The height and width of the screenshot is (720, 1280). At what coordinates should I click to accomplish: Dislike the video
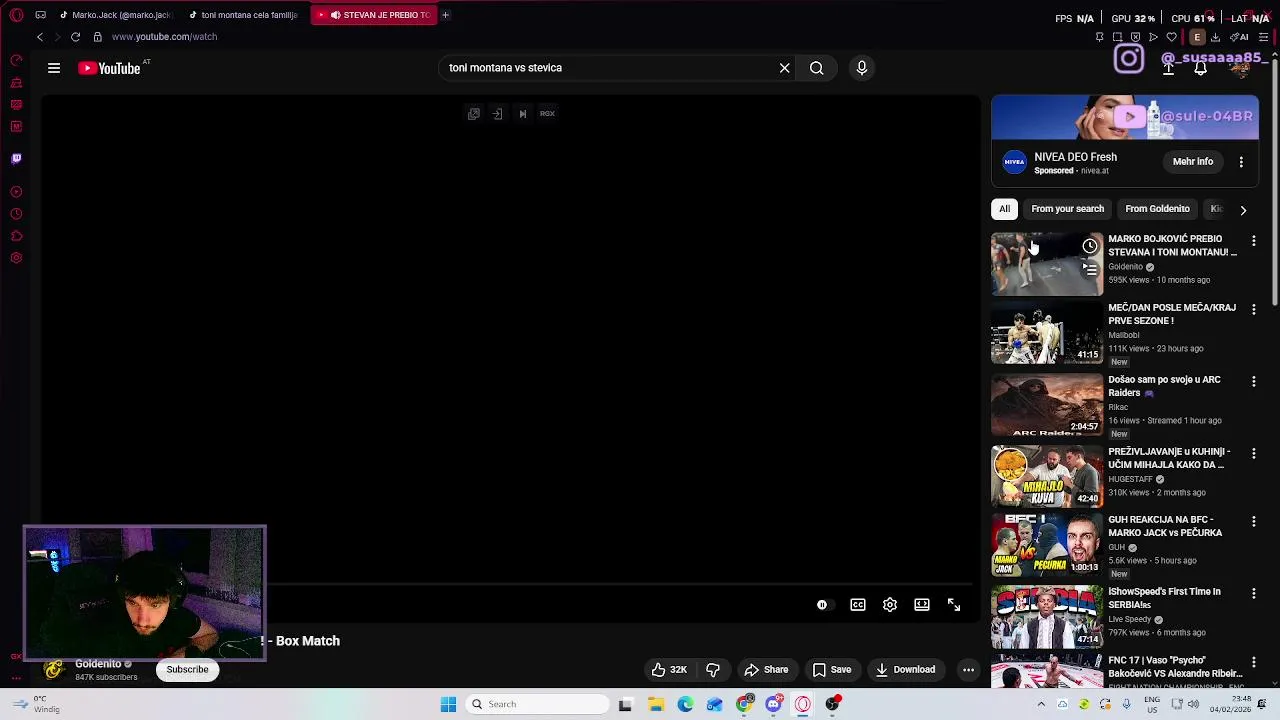pos(713,670)
